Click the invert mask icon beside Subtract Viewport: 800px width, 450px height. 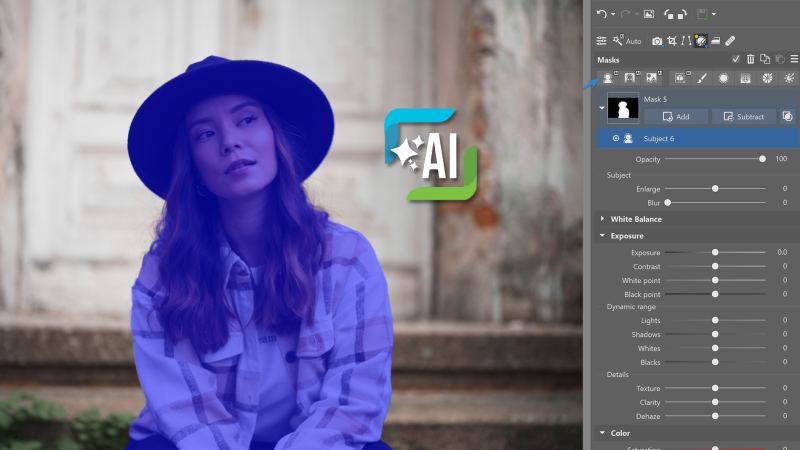(x=788, y=117)
